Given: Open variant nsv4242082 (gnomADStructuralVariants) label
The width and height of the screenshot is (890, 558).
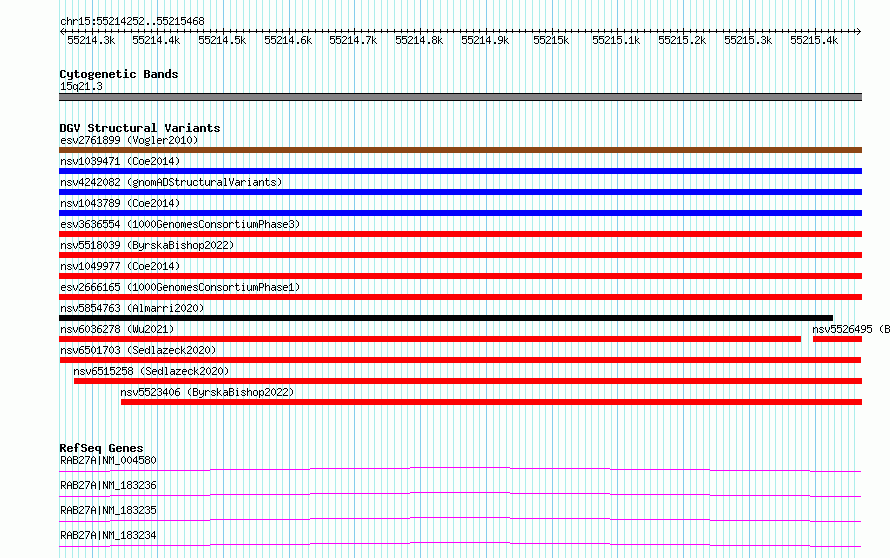Looking at the screenshot, I should click(171, 182).
